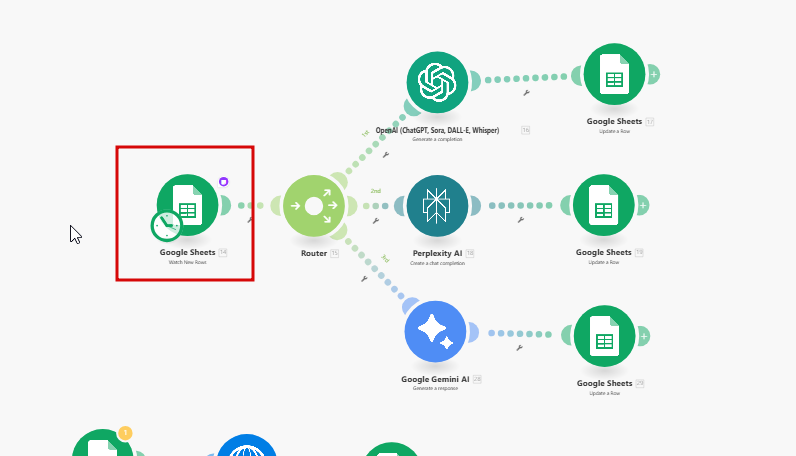Click the "Create a chat completion" subtitle

tap(437, 264)
